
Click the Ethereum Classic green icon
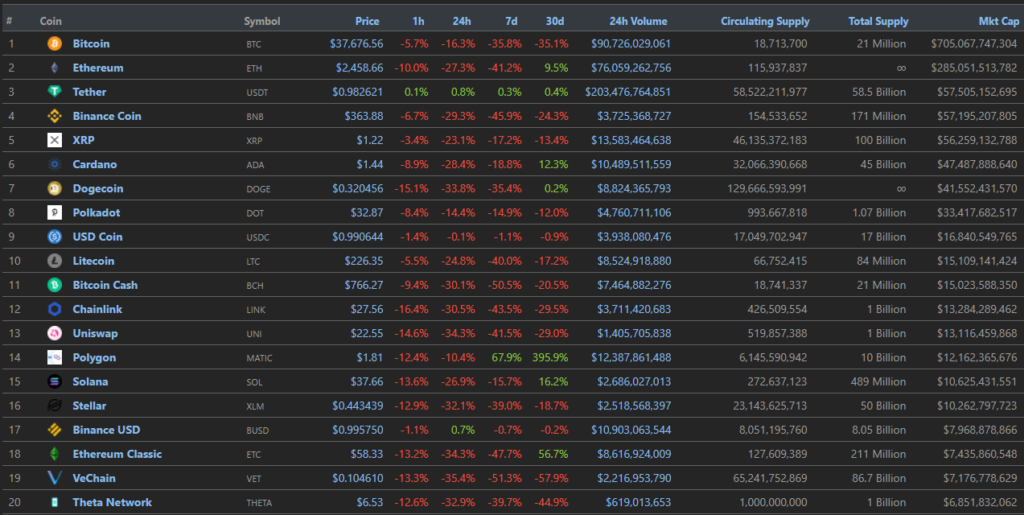[x=54, y=454]
